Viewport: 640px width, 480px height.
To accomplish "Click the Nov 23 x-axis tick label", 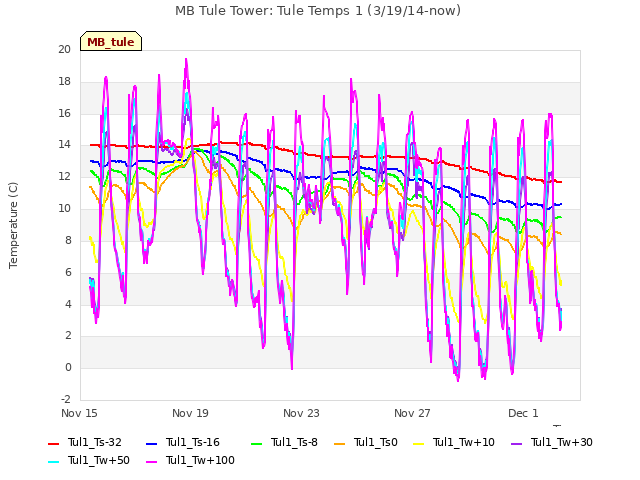I will [301, 413].
